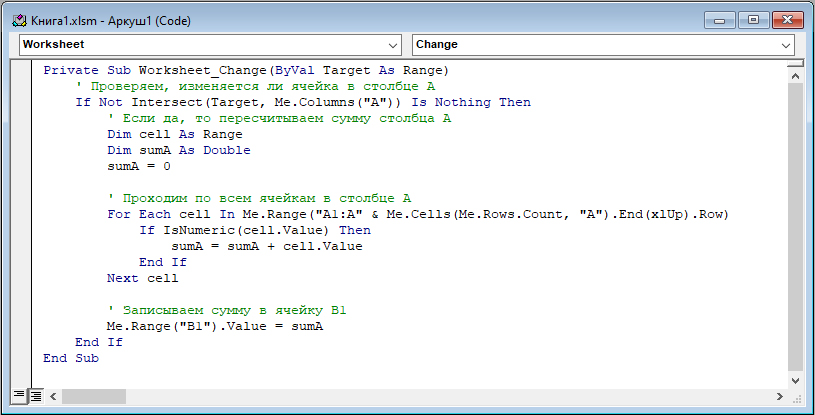Click the 'If IsNumeric(cell.Value) Then' line
Screen dimensions: 815x415
pyautogui.click(x=255, y=230)
